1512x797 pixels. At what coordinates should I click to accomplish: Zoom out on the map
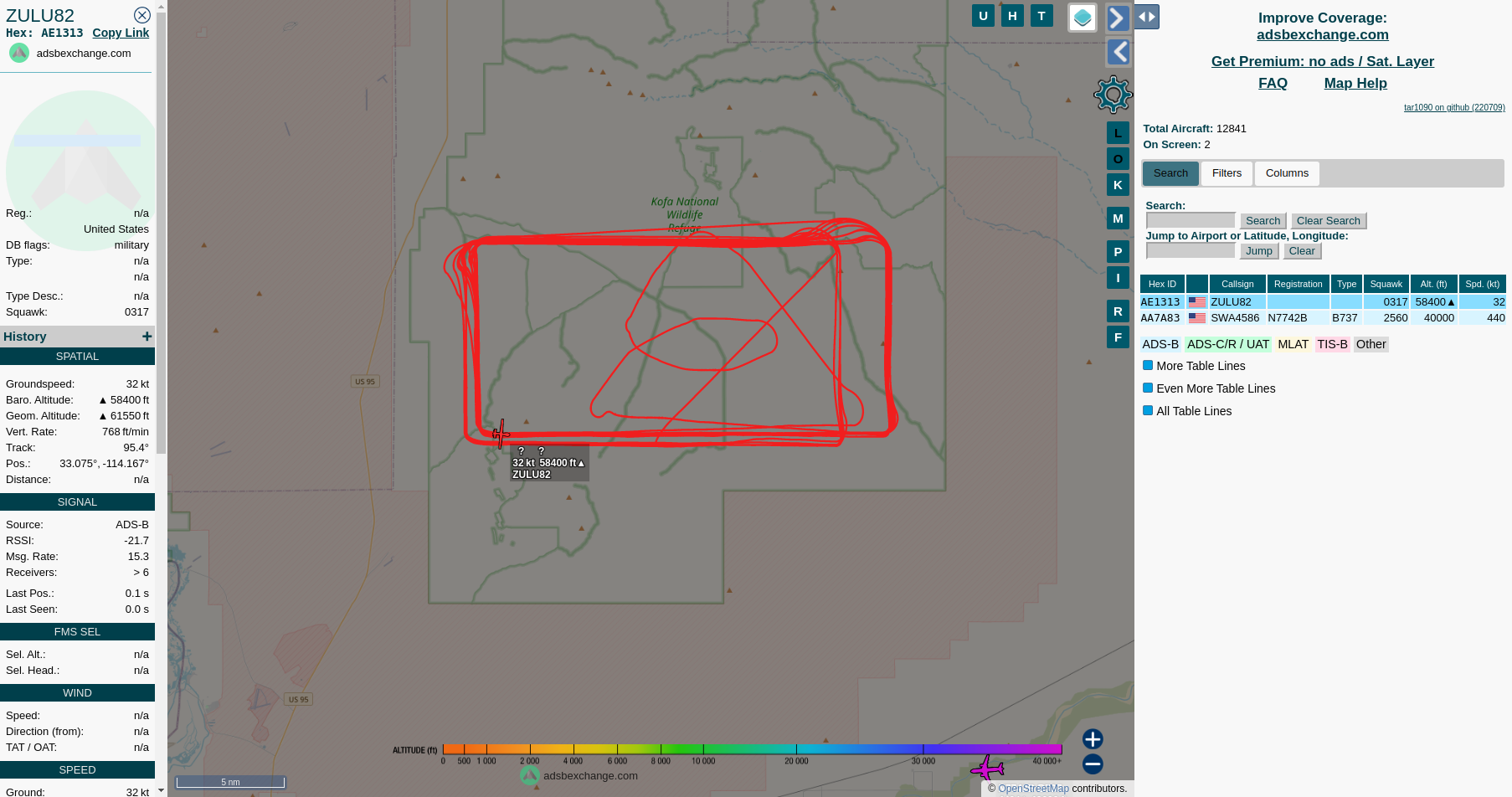coord(1093,764)
